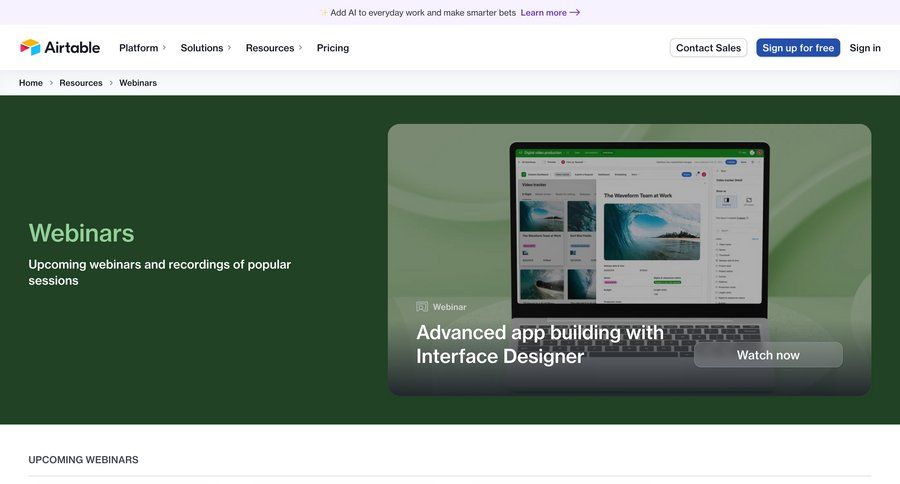Click the sparkle icon in the AI banner

(324, 13)
